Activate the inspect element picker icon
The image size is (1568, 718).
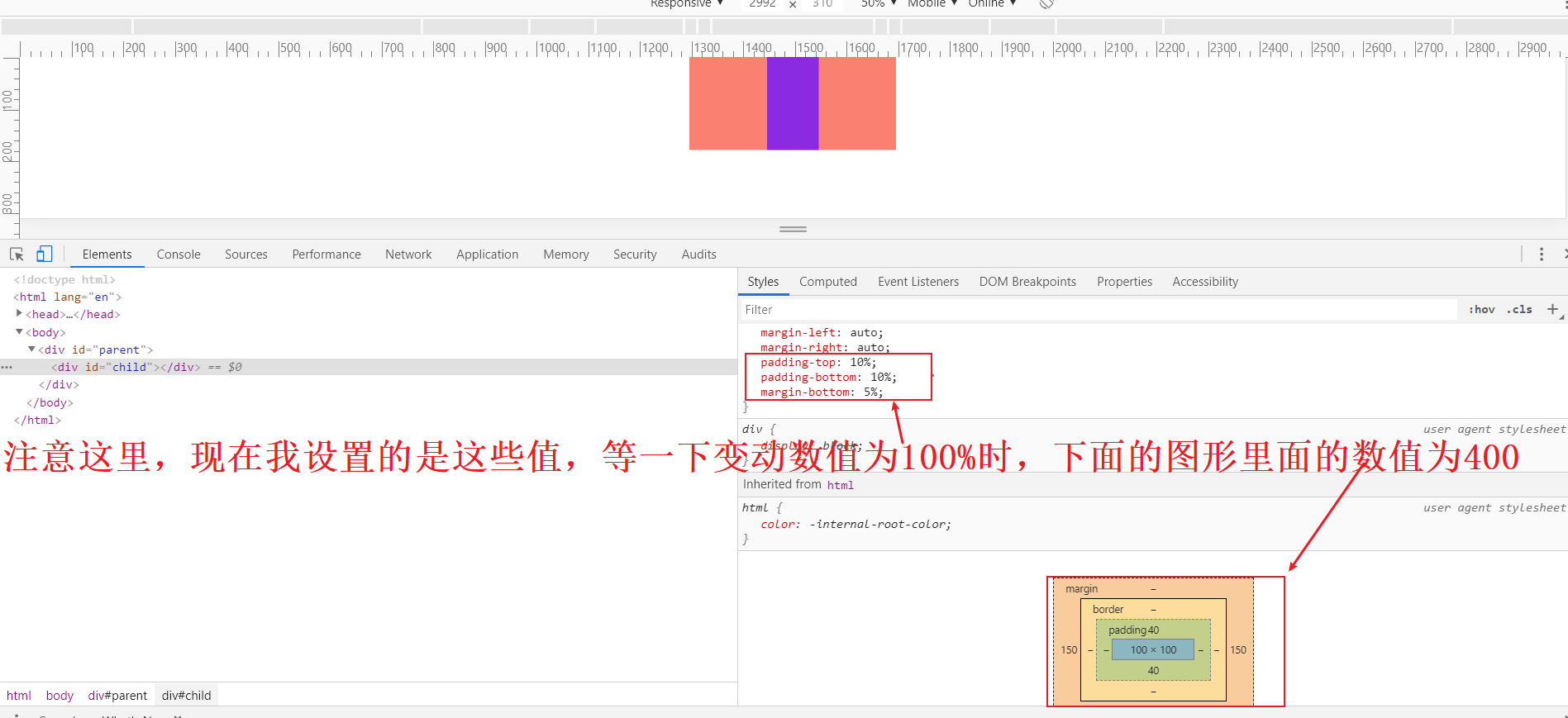point(17,254)
